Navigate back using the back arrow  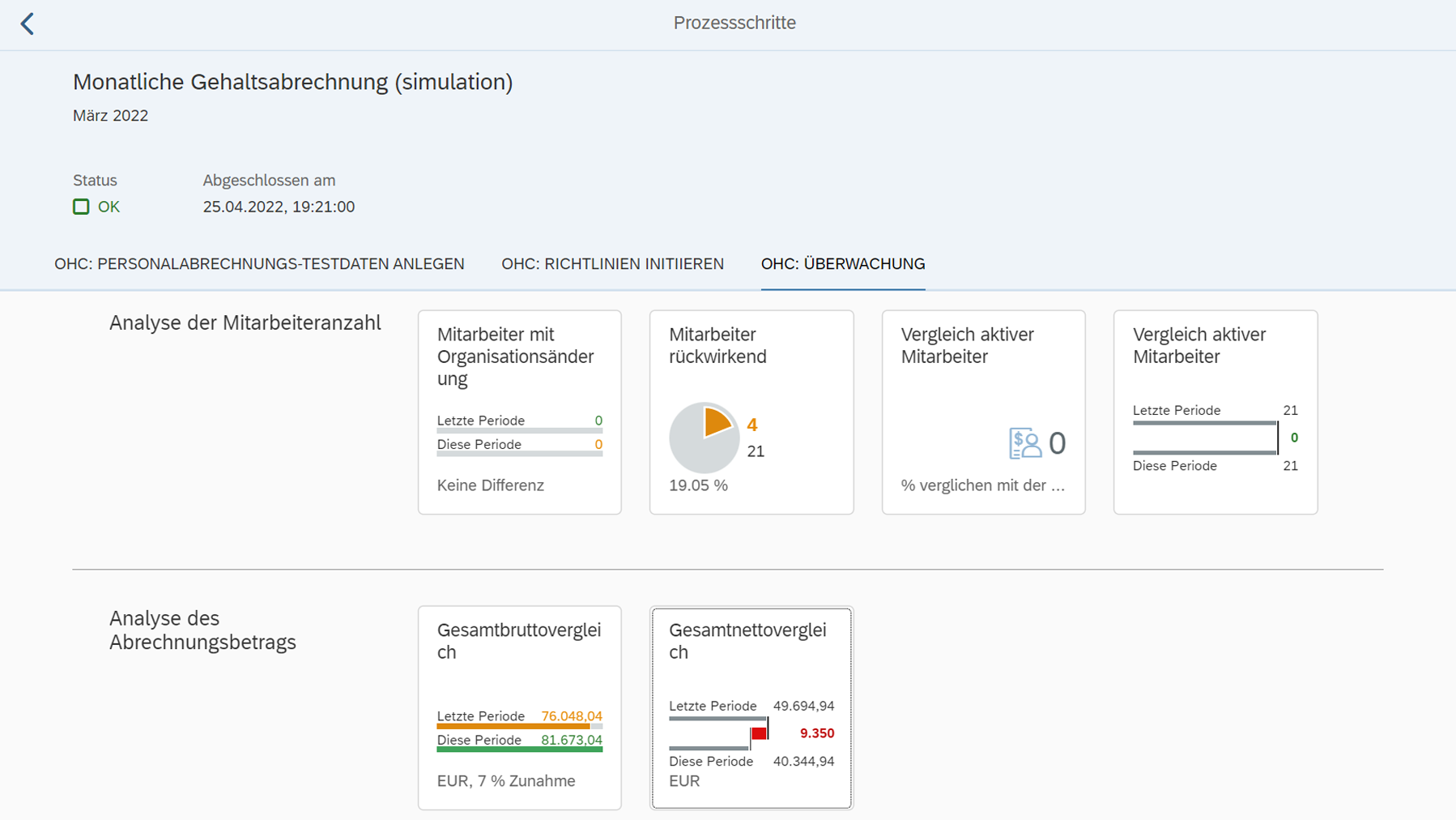[x=28, y=23]
